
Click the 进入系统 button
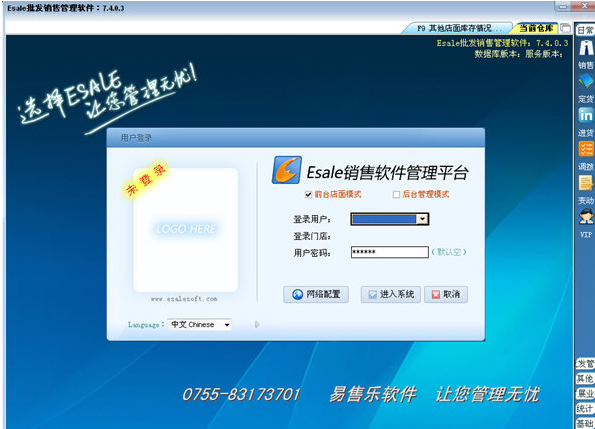391,294
